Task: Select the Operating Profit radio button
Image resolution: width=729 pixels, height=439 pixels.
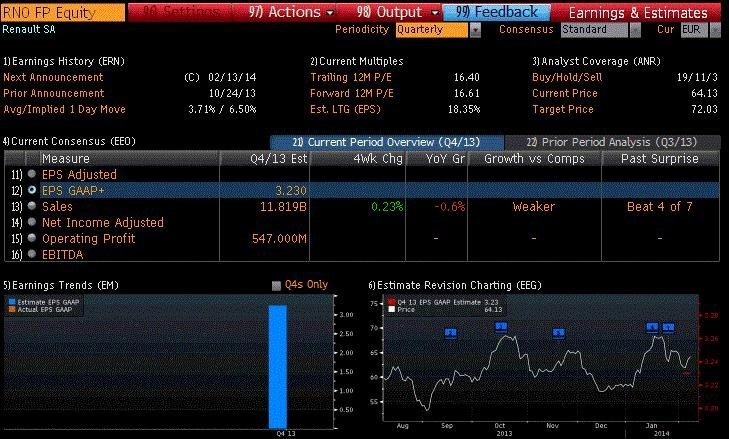Action: [32, 238]
